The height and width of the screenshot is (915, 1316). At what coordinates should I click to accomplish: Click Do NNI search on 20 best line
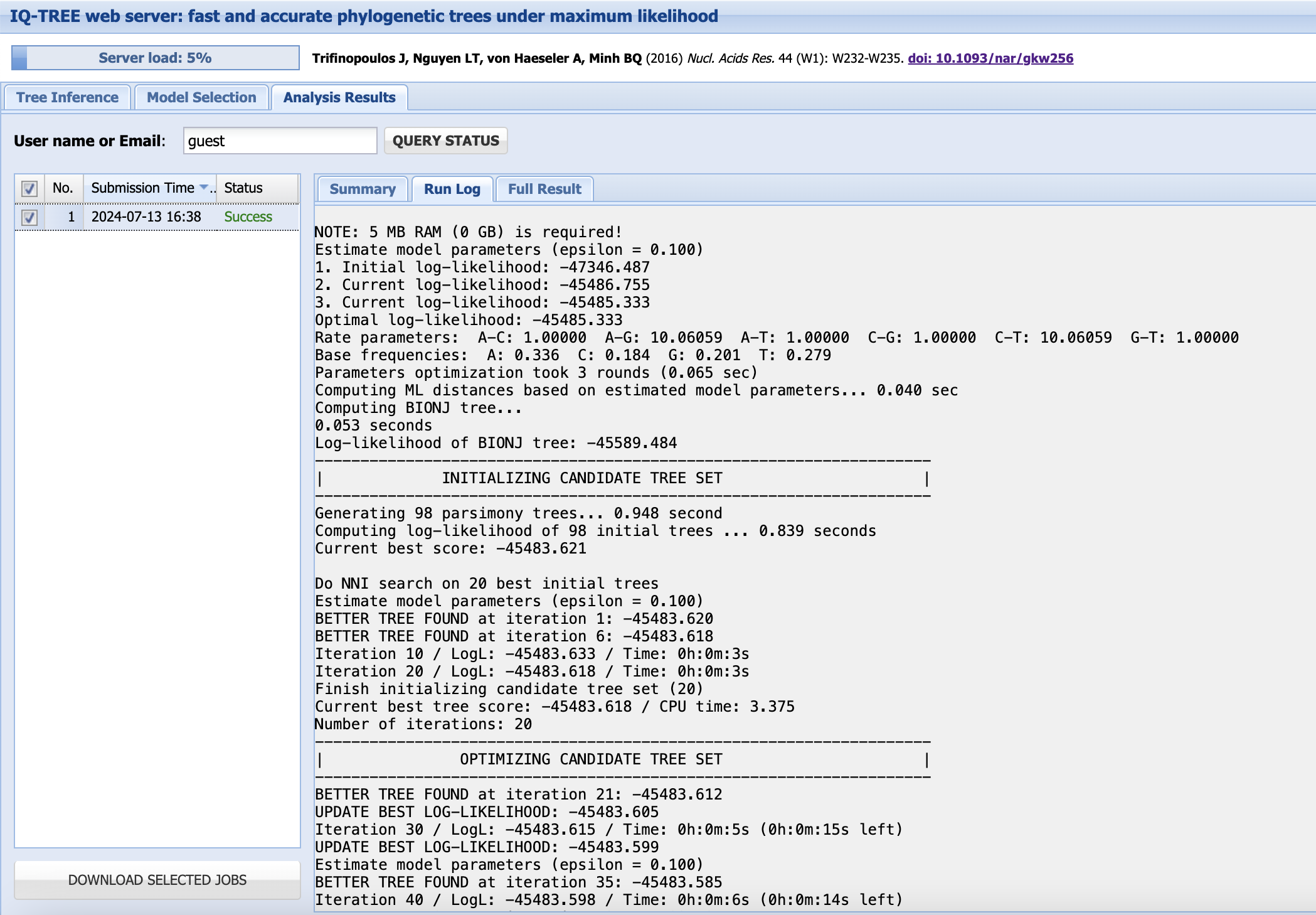(487, 584)
